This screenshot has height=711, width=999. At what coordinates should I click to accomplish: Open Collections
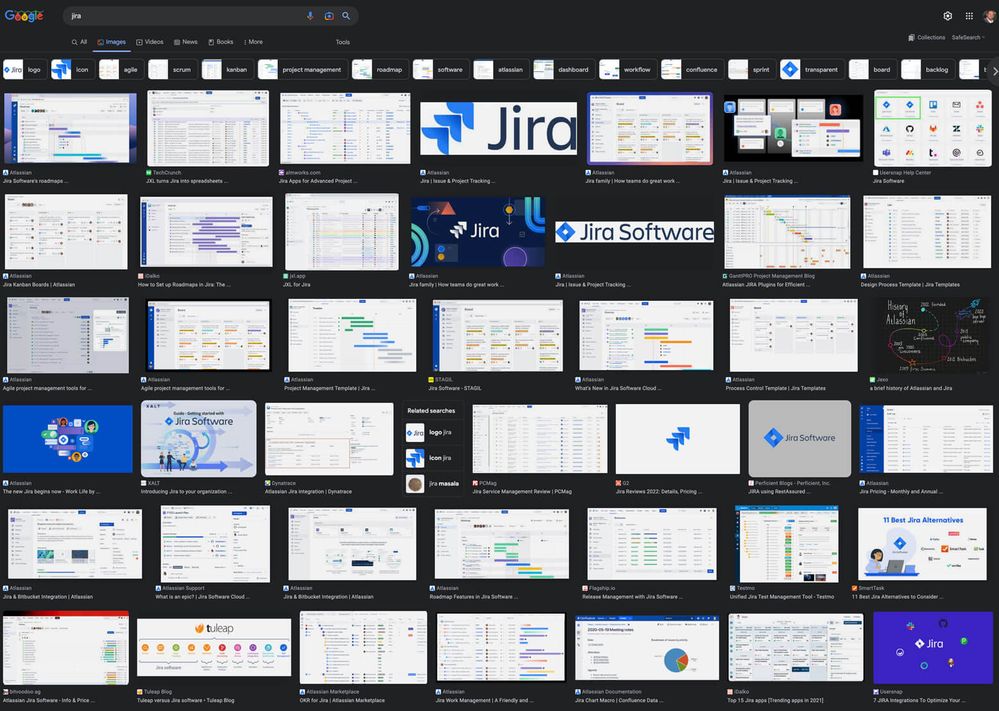[x=926, y=38]
